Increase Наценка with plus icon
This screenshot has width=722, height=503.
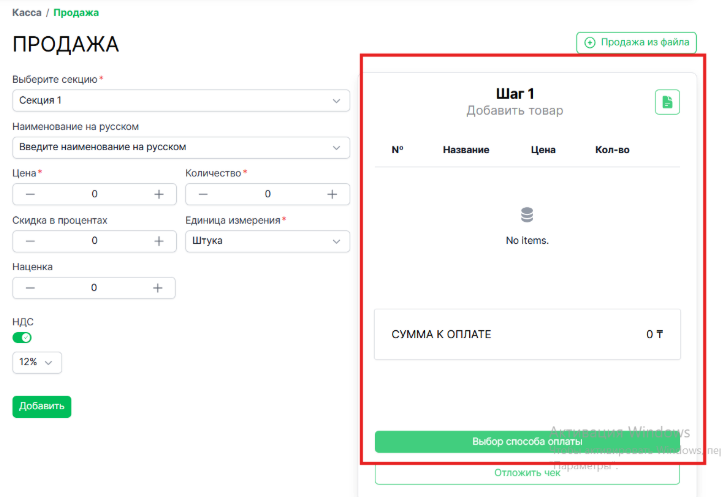point(158,288)
